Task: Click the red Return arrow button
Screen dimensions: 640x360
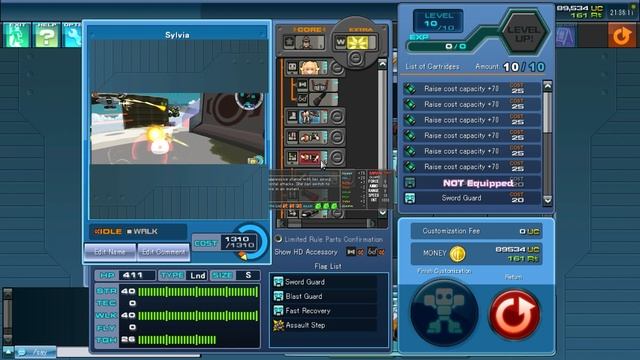Action: (x=515, y=315)
